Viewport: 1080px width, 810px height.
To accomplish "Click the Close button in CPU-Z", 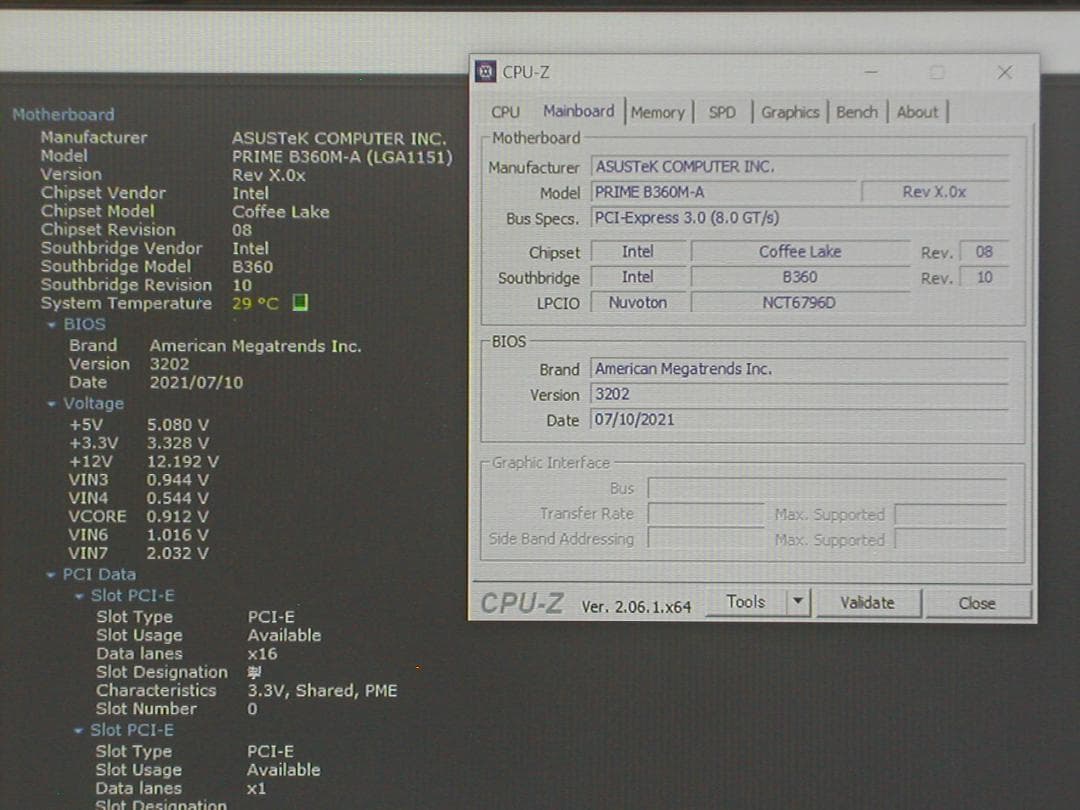I will (x=976, y=603).
